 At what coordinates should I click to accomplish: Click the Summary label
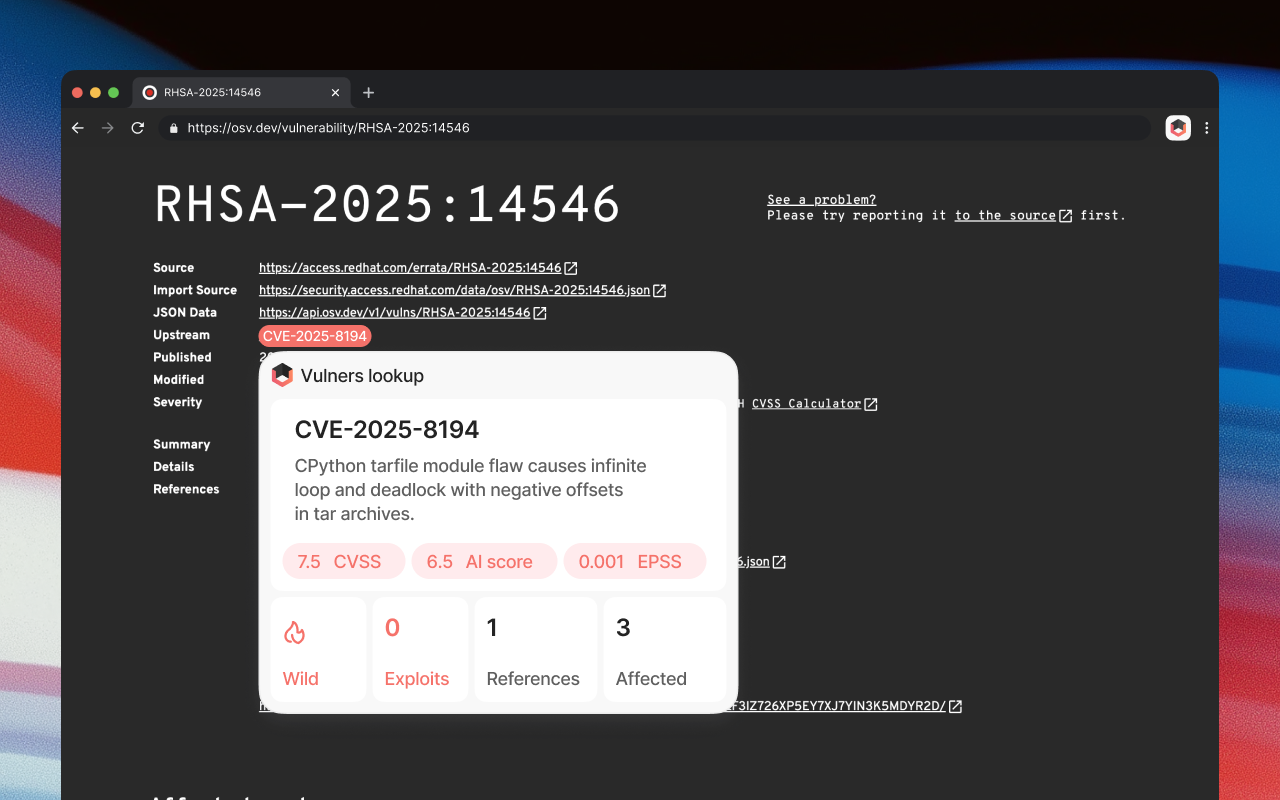[x=182, y=444]
